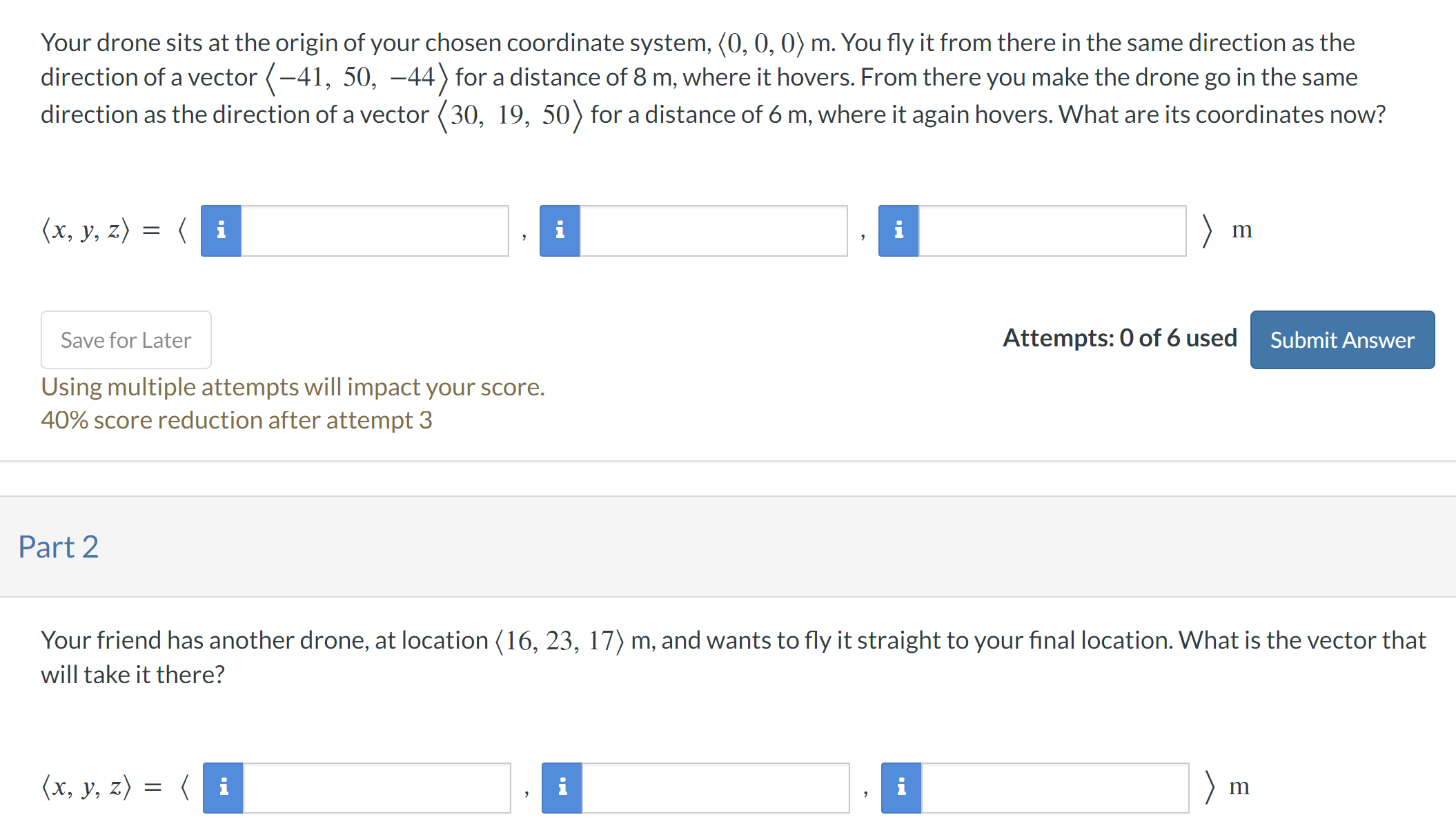Click the drone origin question paragraph
Viewport: 1456px width, 826px height.
[x=713, y=79]
